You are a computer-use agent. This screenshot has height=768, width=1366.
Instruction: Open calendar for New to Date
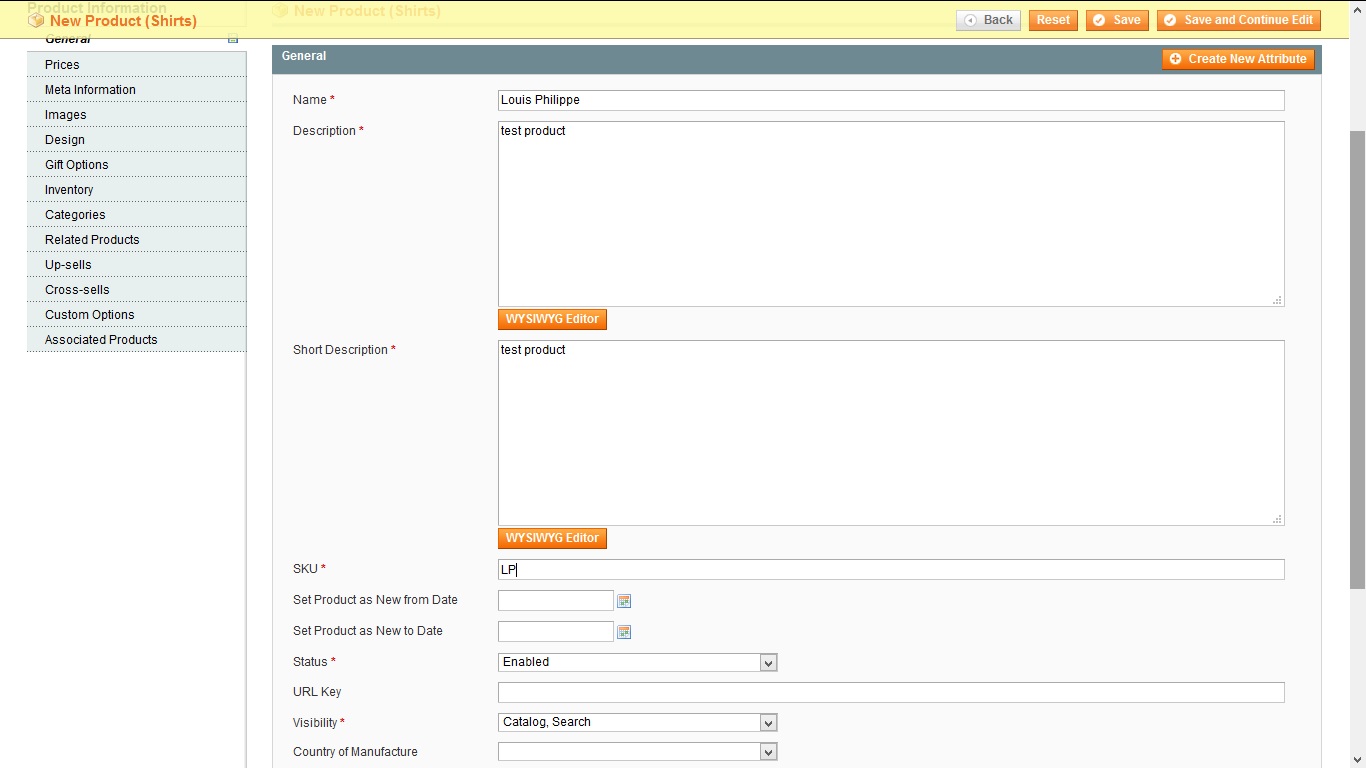tap(624, 632)
